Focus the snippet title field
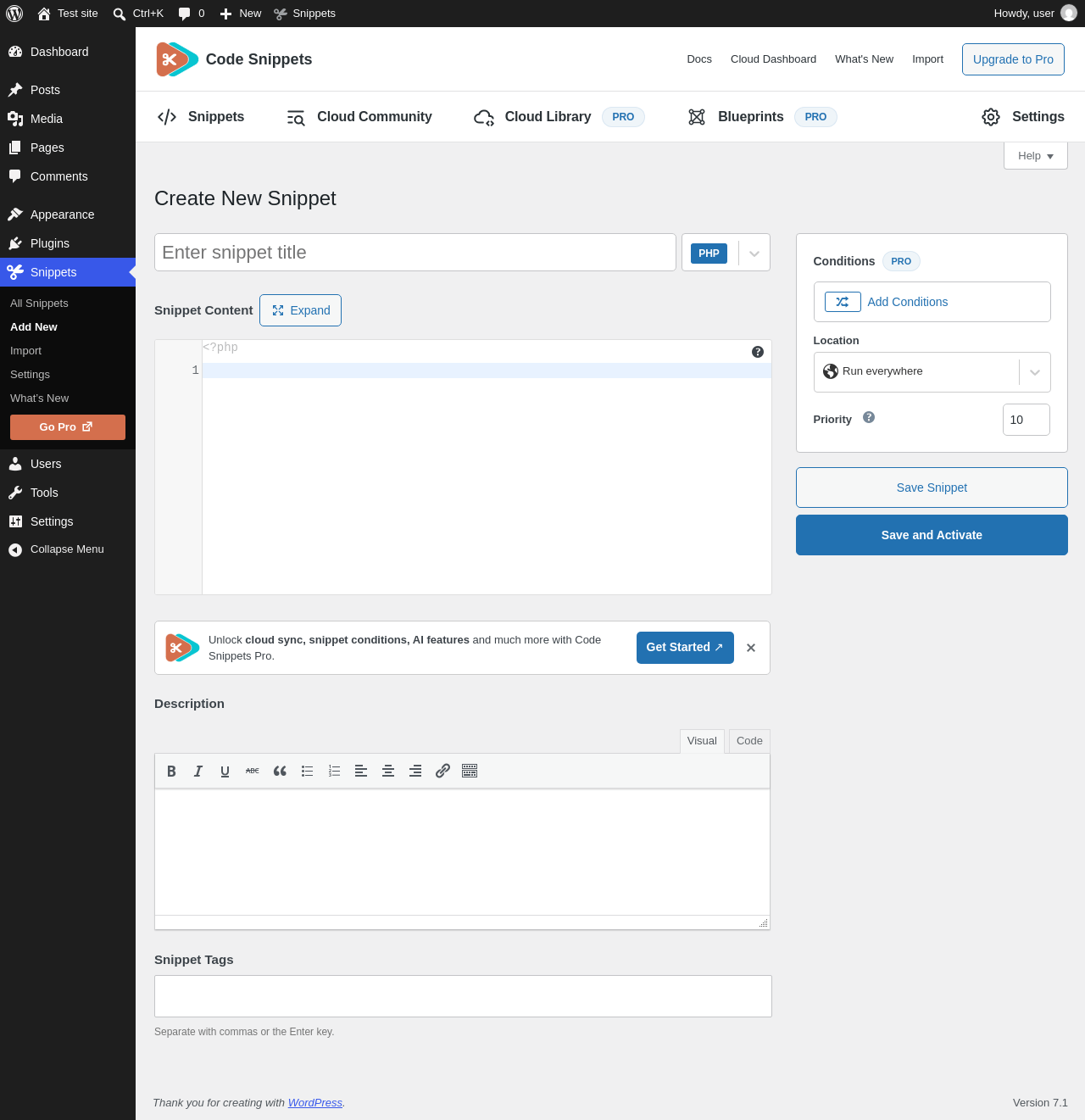 415,253
